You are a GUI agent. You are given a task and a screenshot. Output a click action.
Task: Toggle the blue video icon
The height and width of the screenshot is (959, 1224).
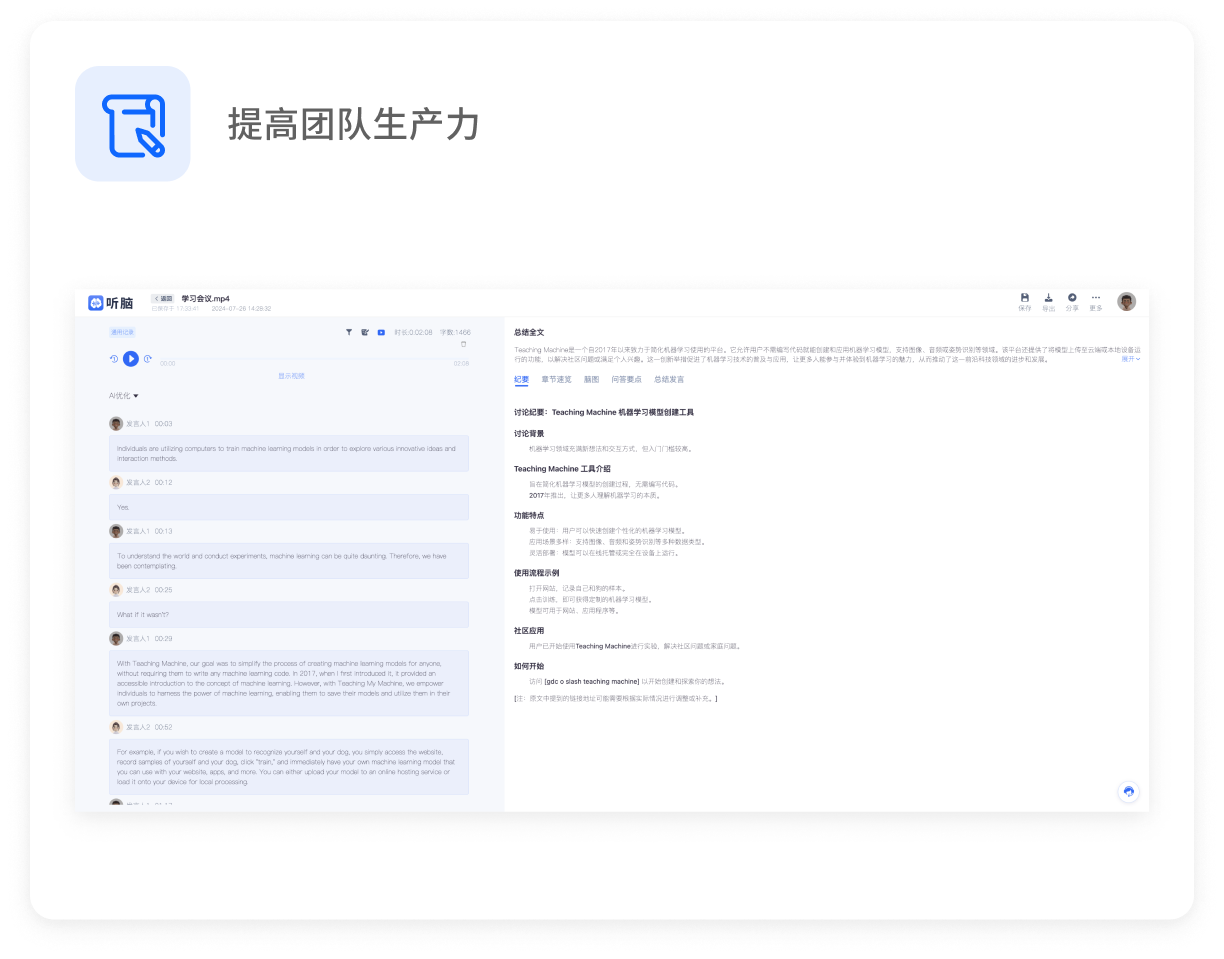381,332
